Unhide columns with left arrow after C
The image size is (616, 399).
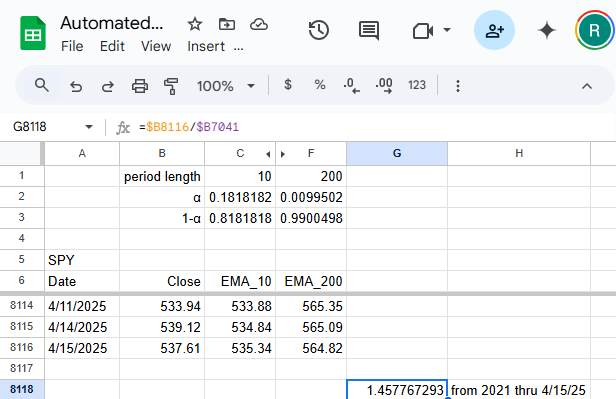(x=268, y=154)
